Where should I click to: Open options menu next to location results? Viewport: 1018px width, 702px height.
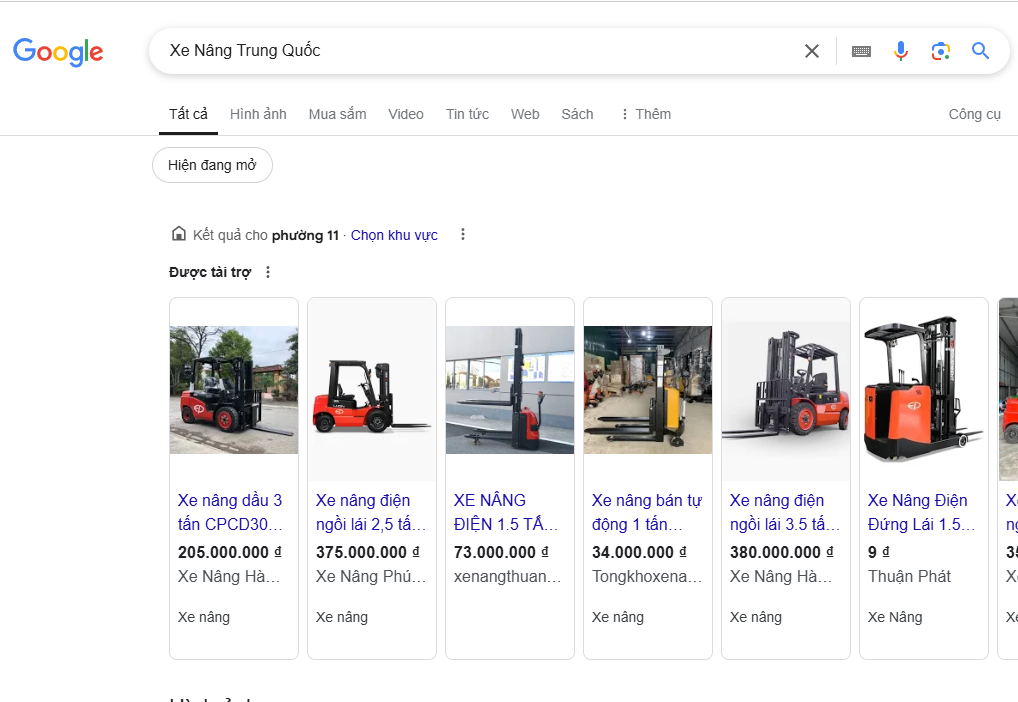tap(462, 235)
